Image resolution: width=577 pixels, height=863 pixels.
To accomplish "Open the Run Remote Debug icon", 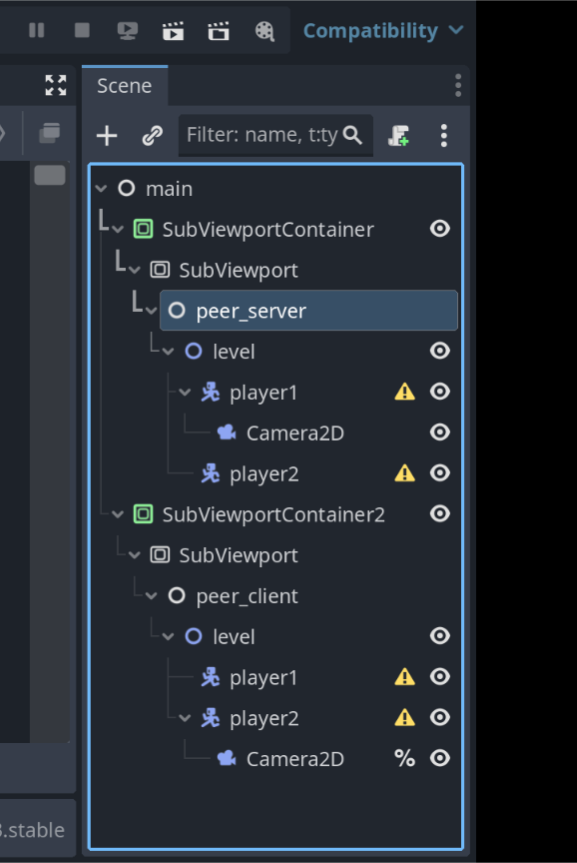I will click(128, 31).
